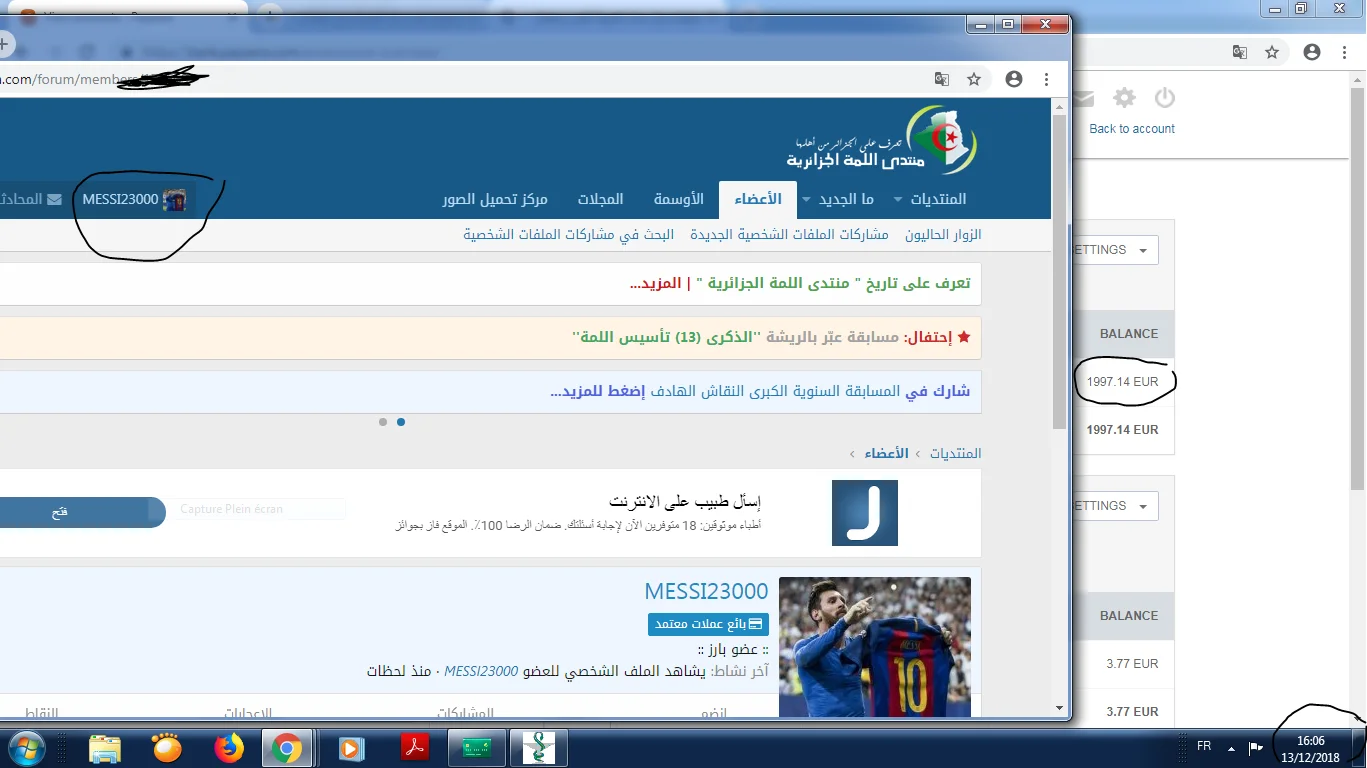
Task: Click the Back to account link
Action: [x=1132, y=129]
